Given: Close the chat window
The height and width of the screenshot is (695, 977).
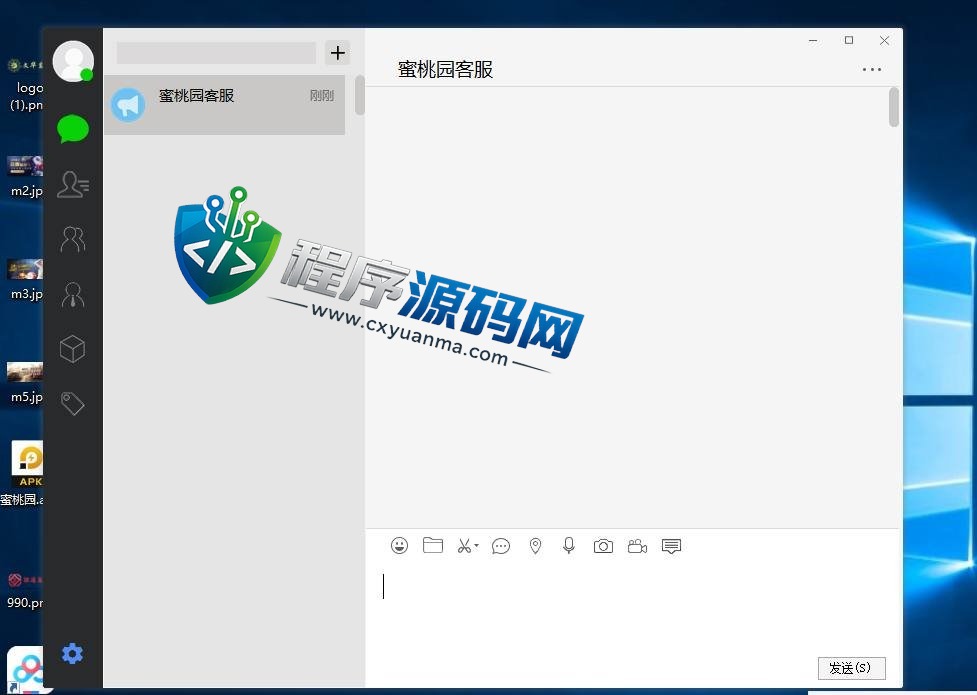Looking at the screenshot, I should 884,41.
